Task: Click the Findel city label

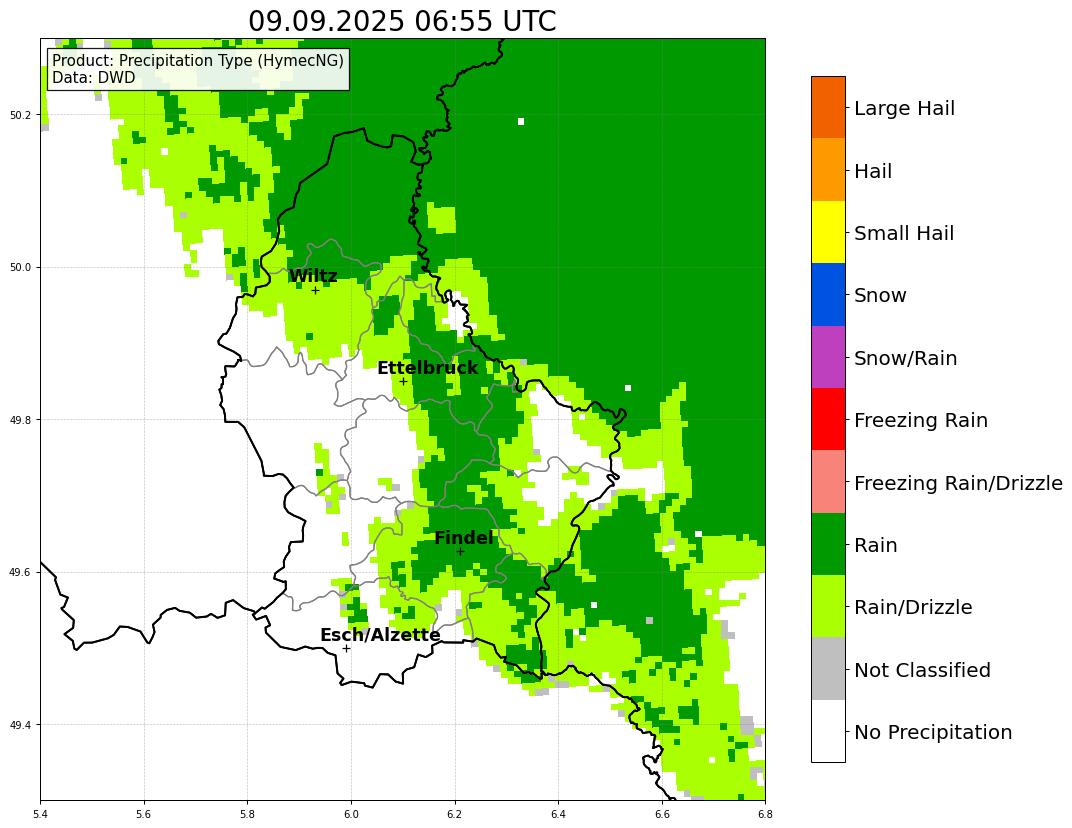Action: point(464,537)
